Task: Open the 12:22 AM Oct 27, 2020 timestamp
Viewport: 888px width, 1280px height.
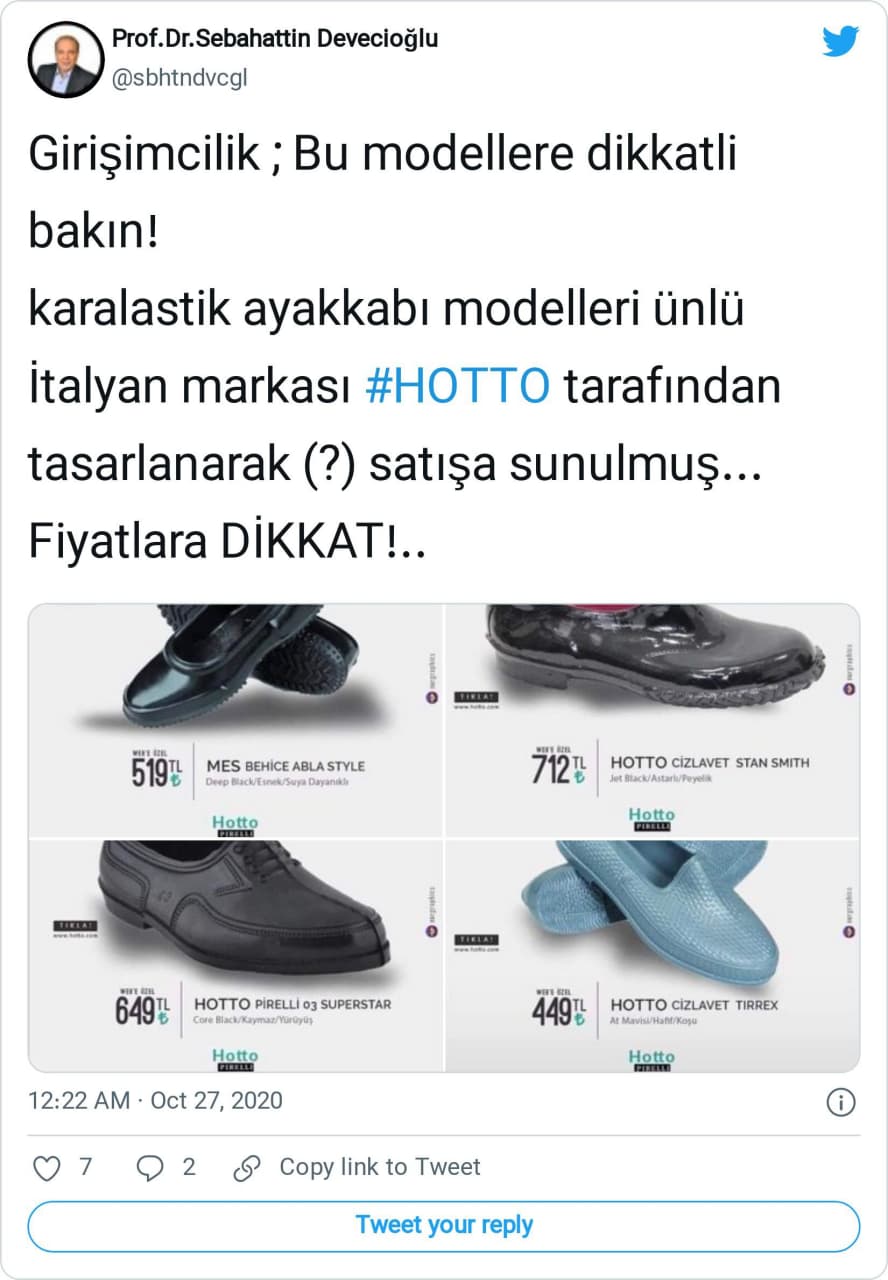Action: click(x=155, y=1101)
